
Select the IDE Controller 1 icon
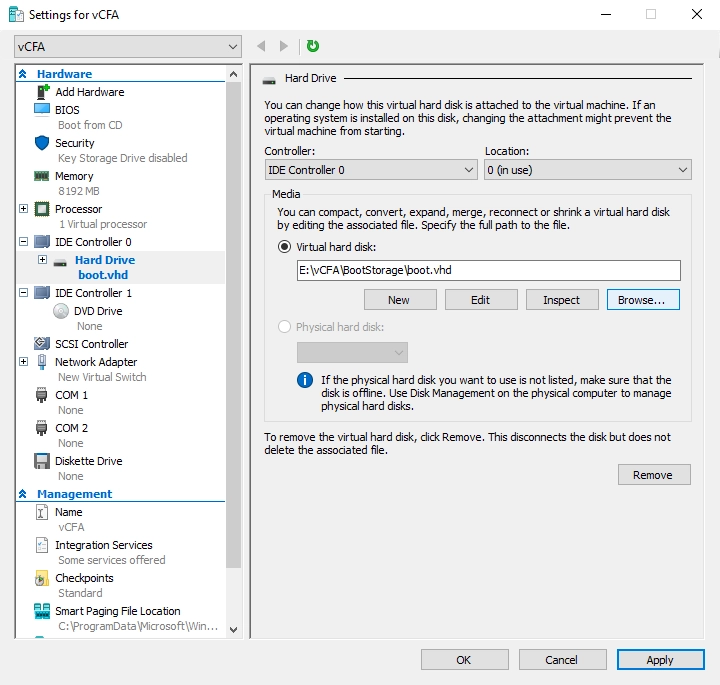click(42, 292)
